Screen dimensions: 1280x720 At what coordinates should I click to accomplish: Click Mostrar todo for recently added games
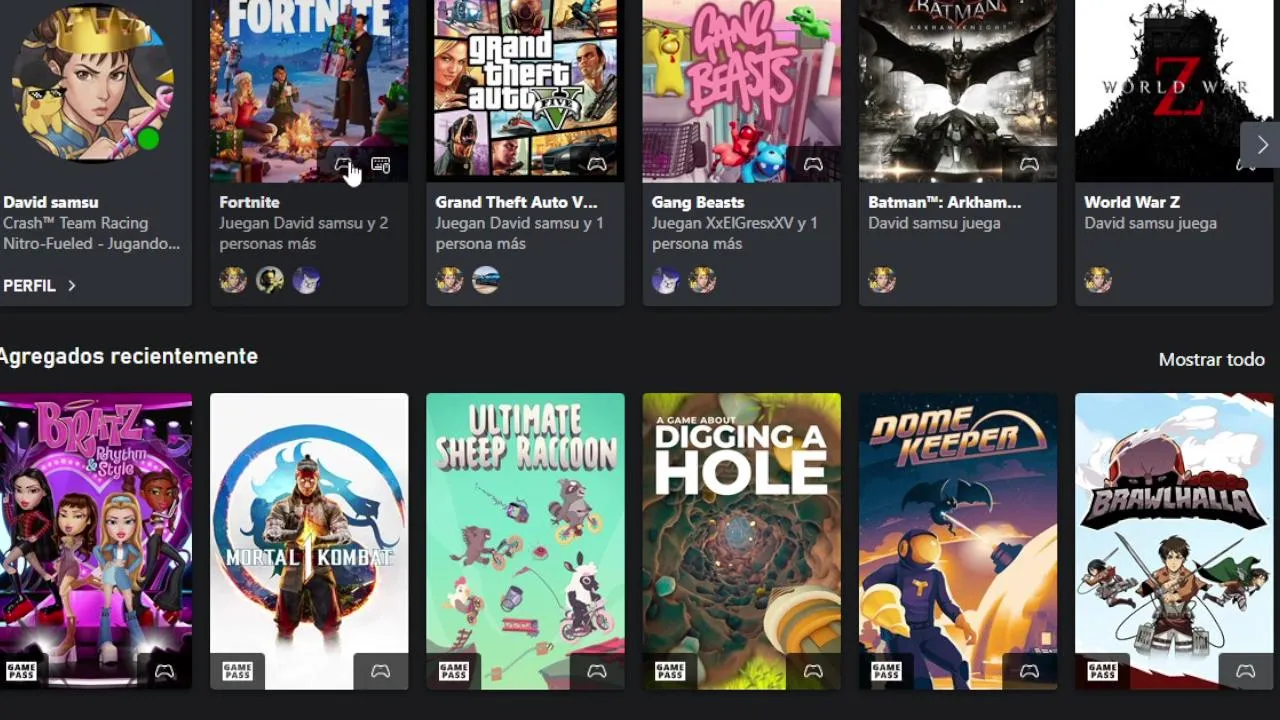pos(1211,359)
